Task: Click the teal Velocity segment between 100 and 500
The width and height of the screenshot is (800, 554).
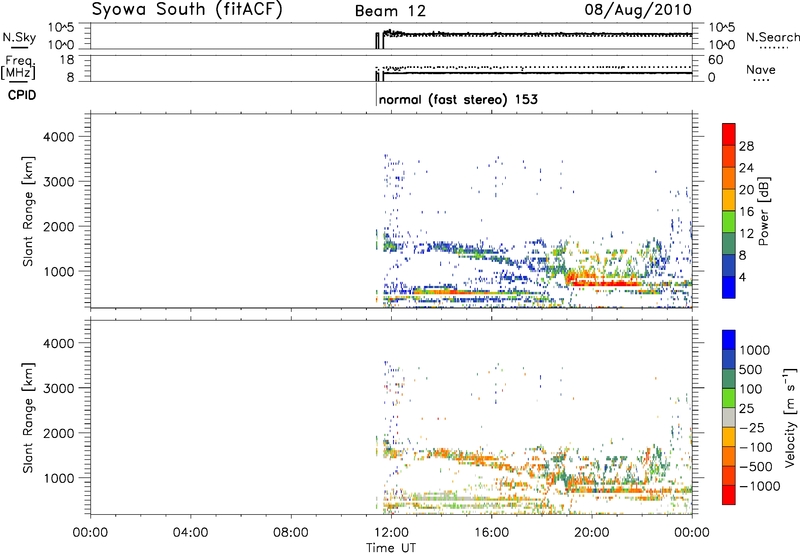Action: 729,379
